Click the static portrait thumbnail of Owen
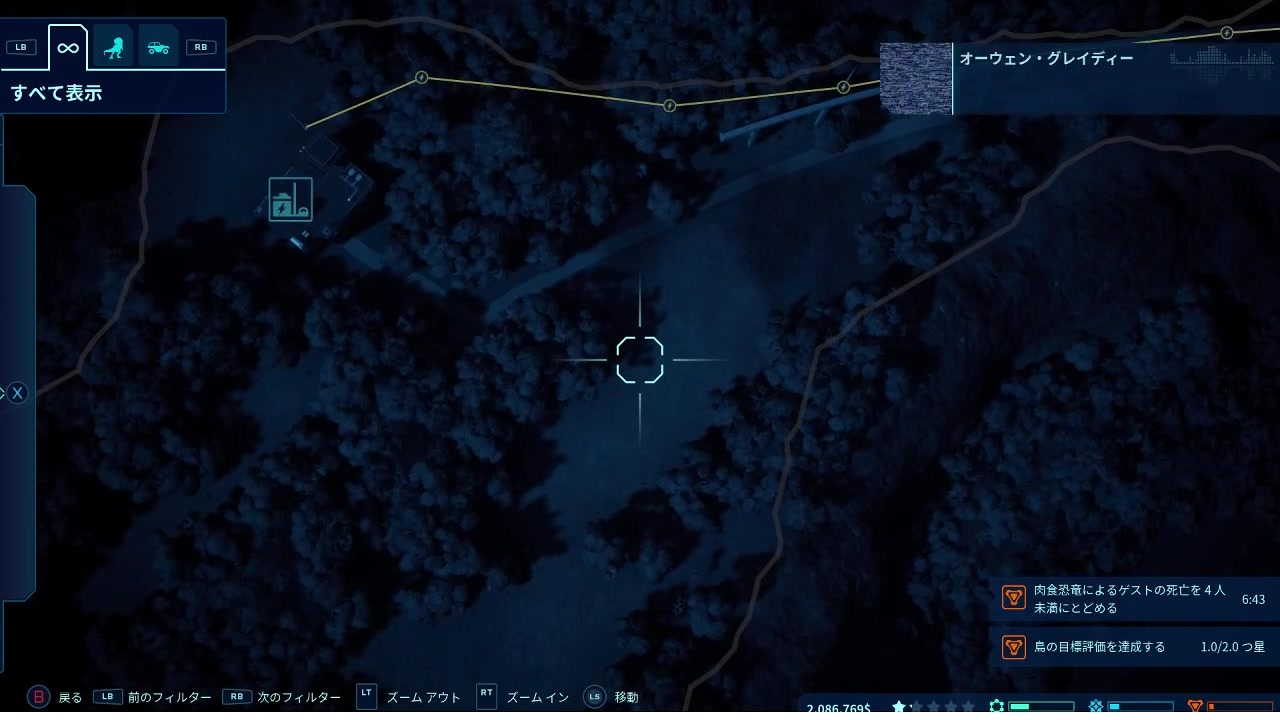This screenshot has height=720, width=1280. pos(916,79)
